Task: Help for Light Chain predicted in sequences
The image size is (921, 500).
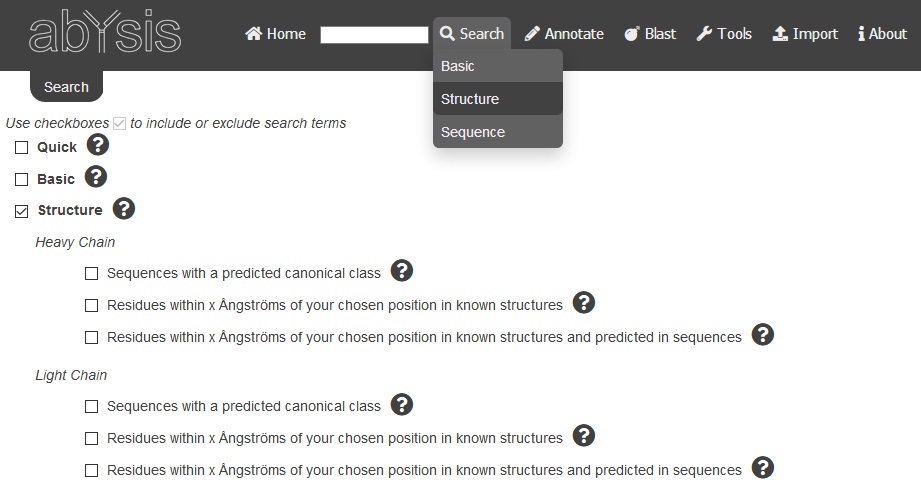Action: 763,468
